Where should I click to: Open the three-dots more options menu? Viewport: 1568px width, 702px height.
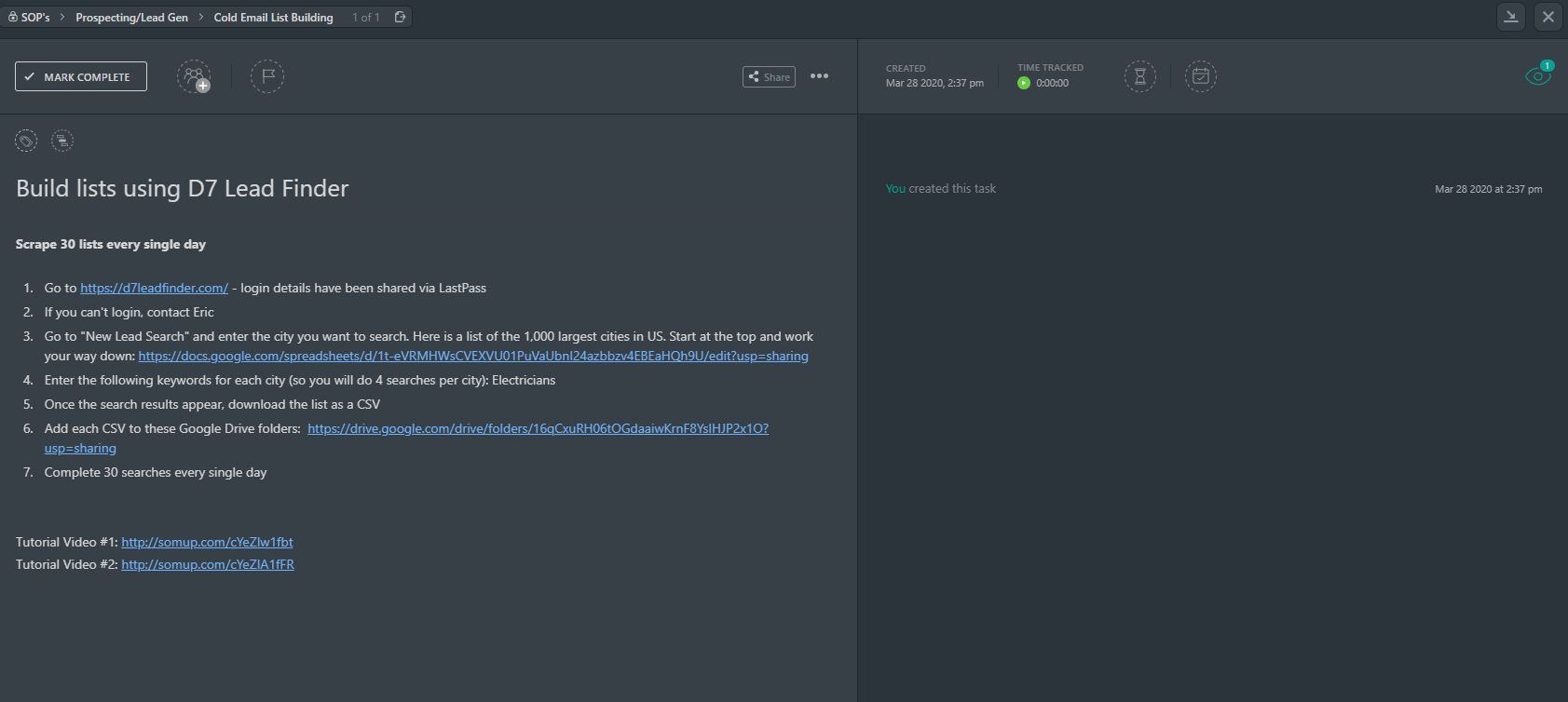[820, 76]
